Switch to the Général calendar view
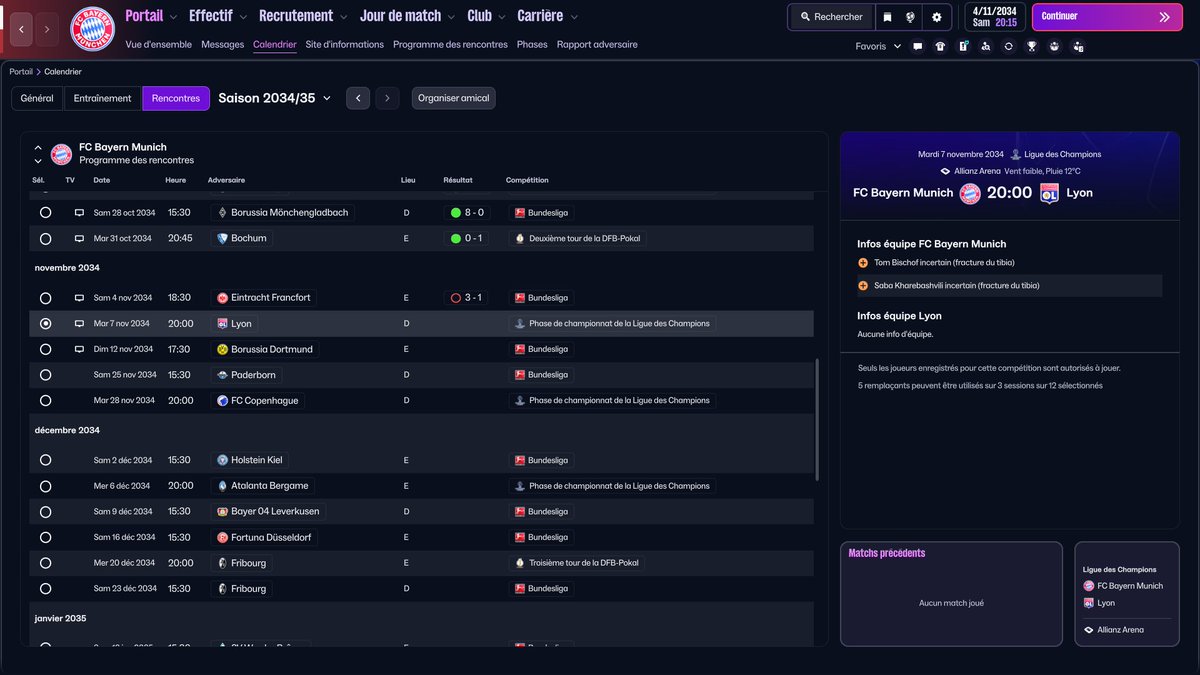Viewport: 1200px width, 675px height. [x=37, y=98]
